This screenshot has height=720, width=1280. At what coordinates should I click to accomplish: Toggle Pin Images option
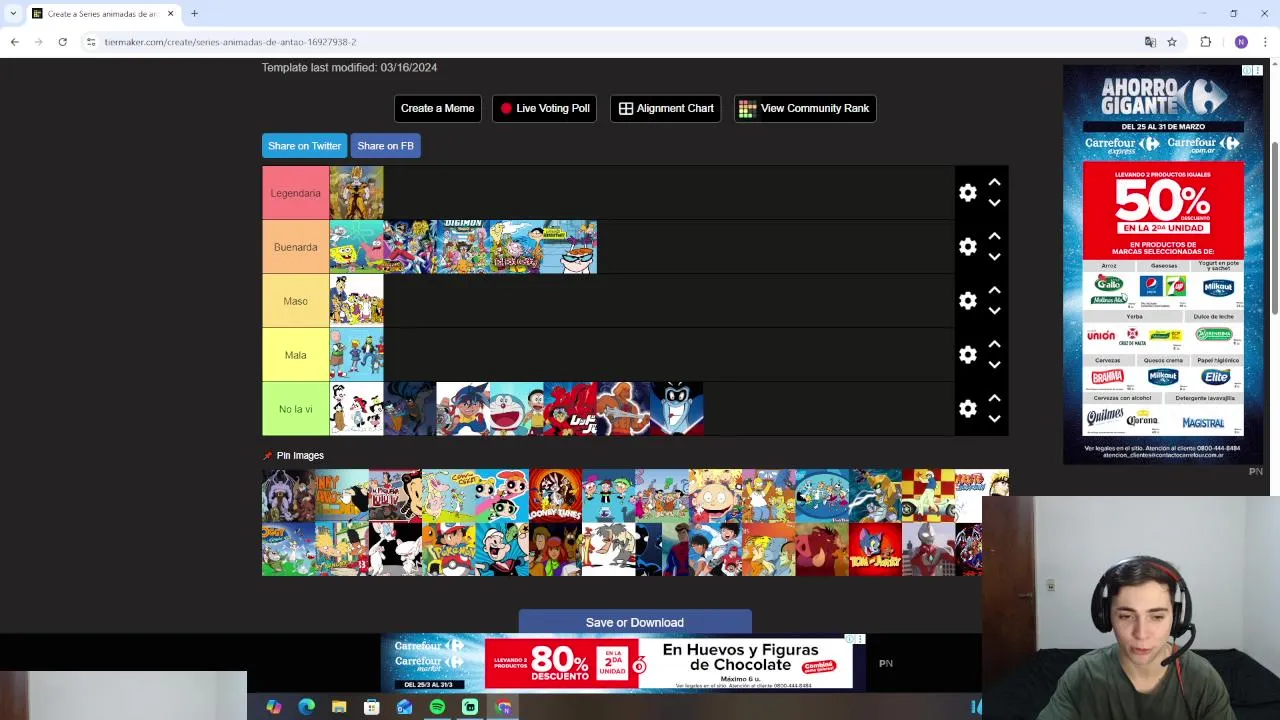(x=293, y=455)
